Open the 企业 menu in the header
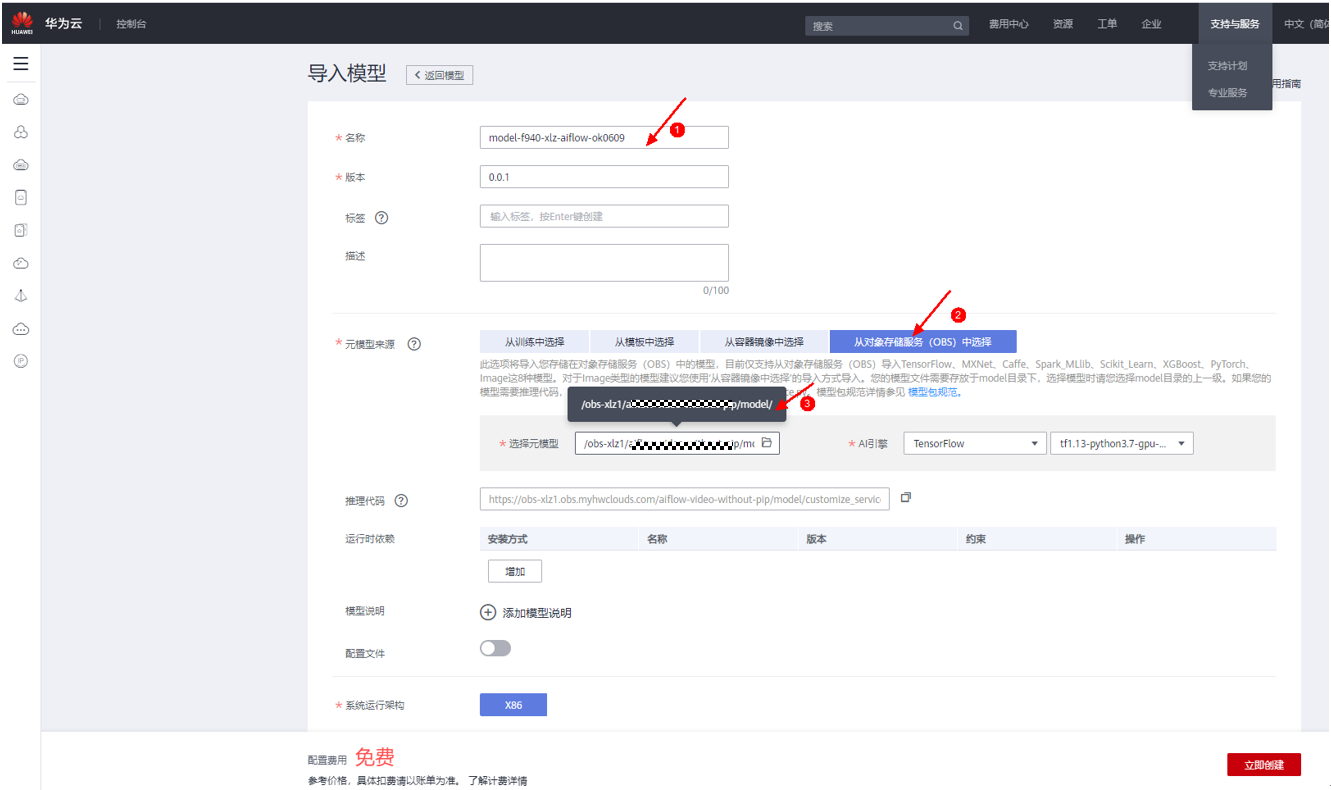This screenshot has height=790, width=1331. click(1151, 24)
